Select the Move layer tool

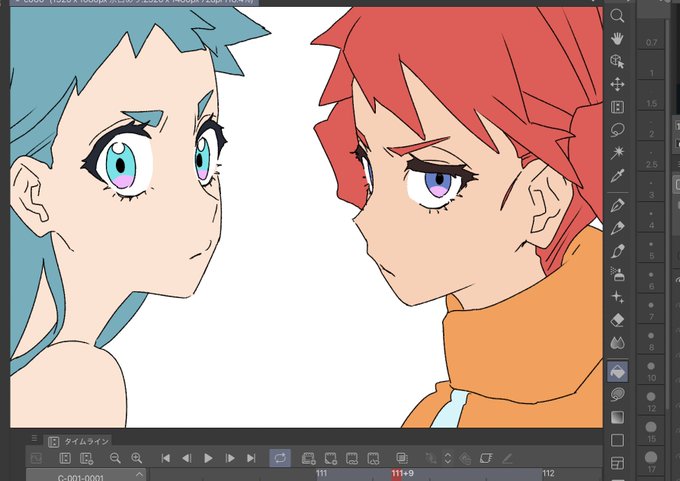pos(617,84)
